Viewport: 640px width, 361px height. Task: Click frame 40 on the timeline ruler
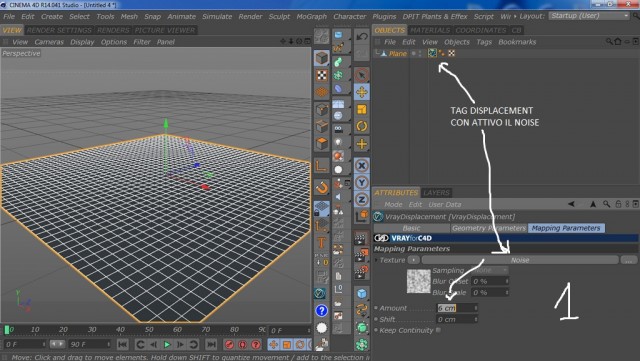120,329
